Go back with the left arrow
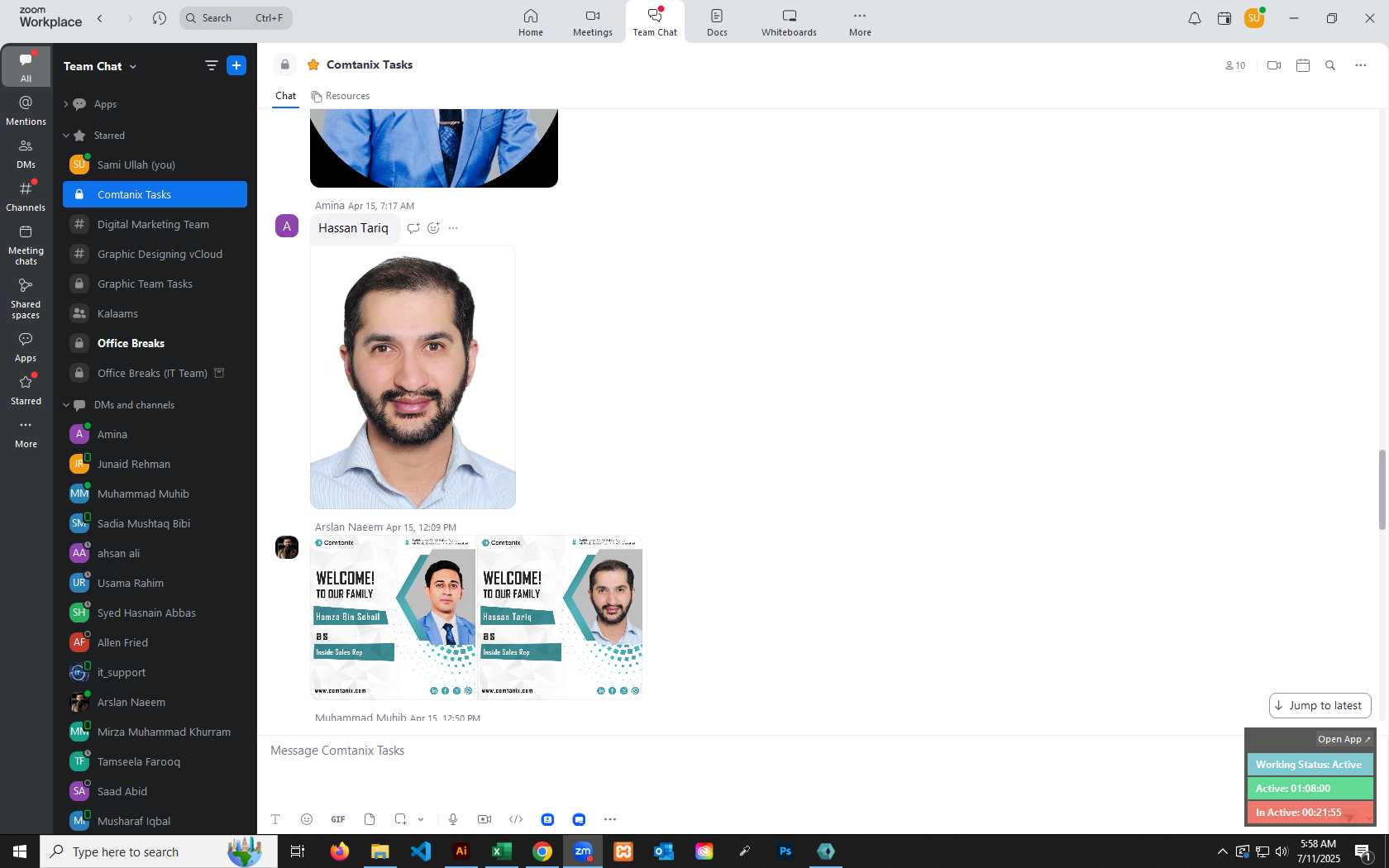The width and height of the screenshot is (1389, 868). point(100,18)
